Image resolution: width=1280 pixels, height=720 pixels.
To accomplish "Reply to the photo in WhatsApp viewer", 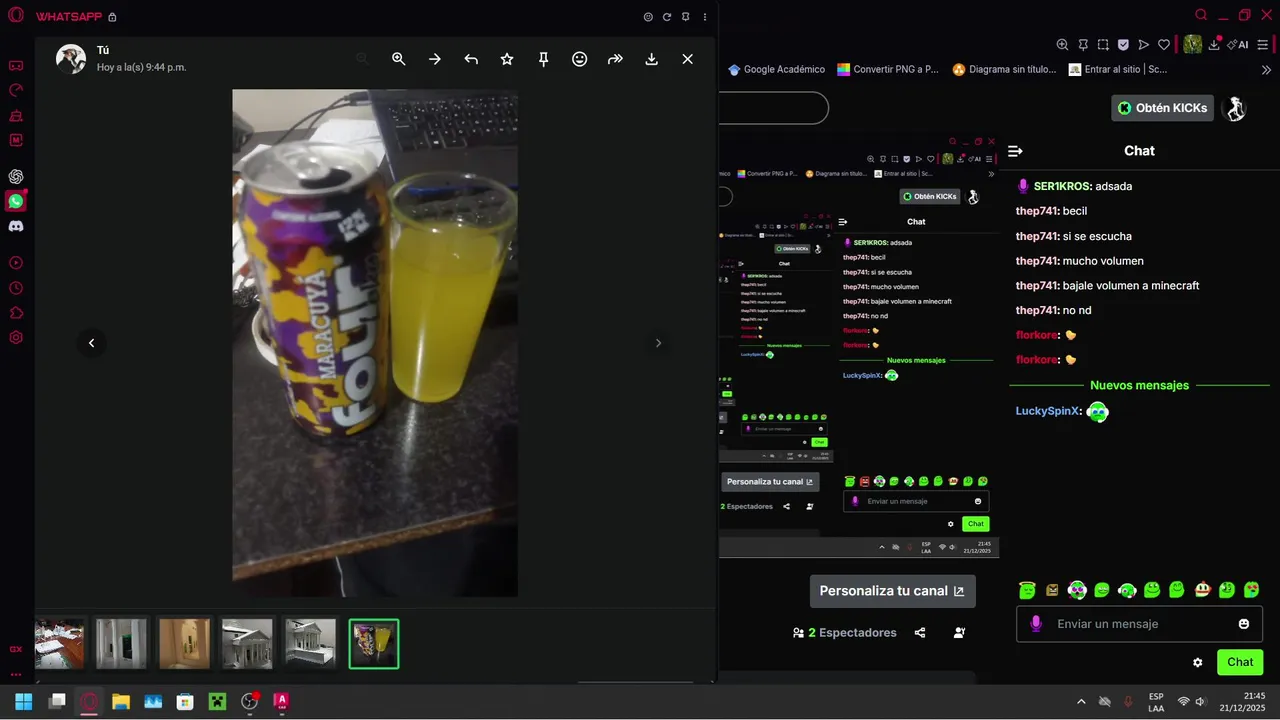I will tap(471, 59).
